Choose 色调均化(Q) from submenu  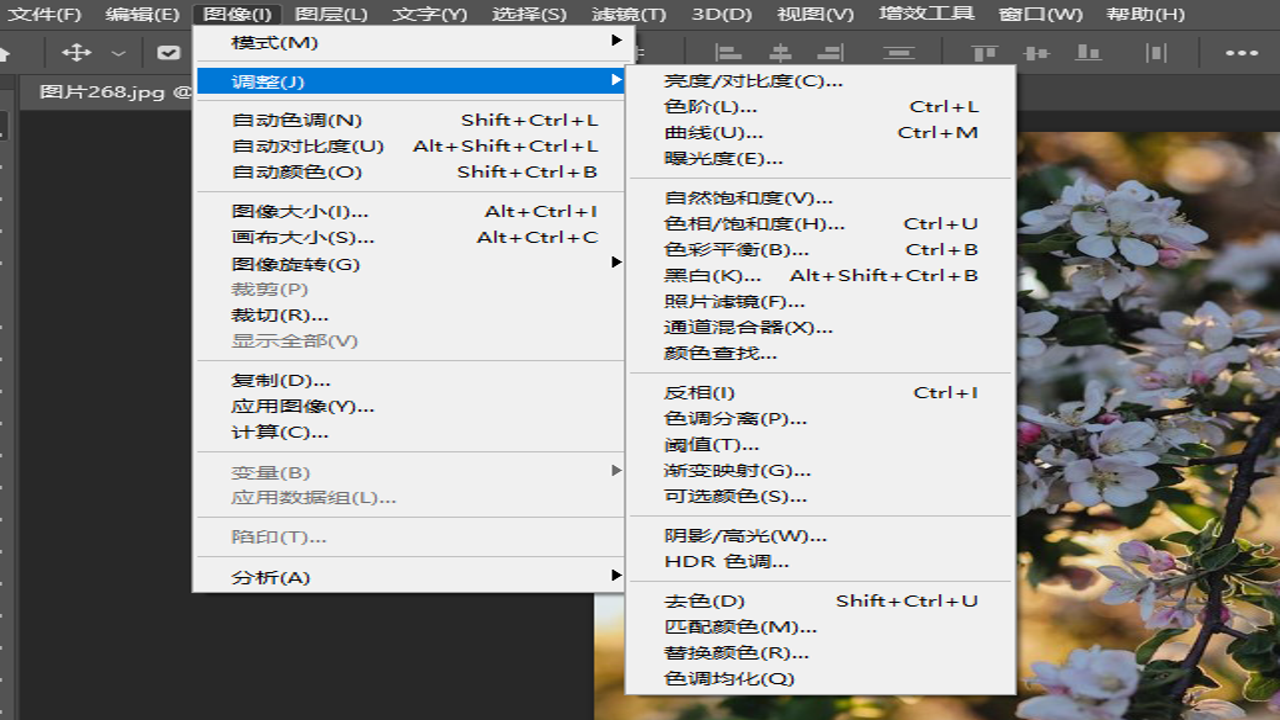(x=821, y=679)
